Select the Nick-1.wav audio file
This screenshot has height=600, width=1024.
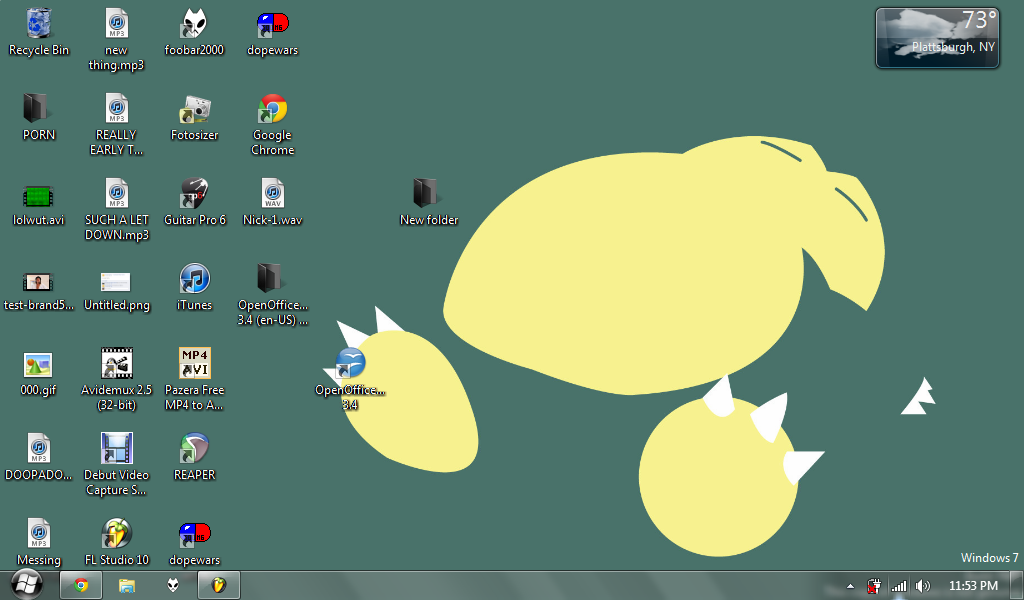tap(272, 194)
